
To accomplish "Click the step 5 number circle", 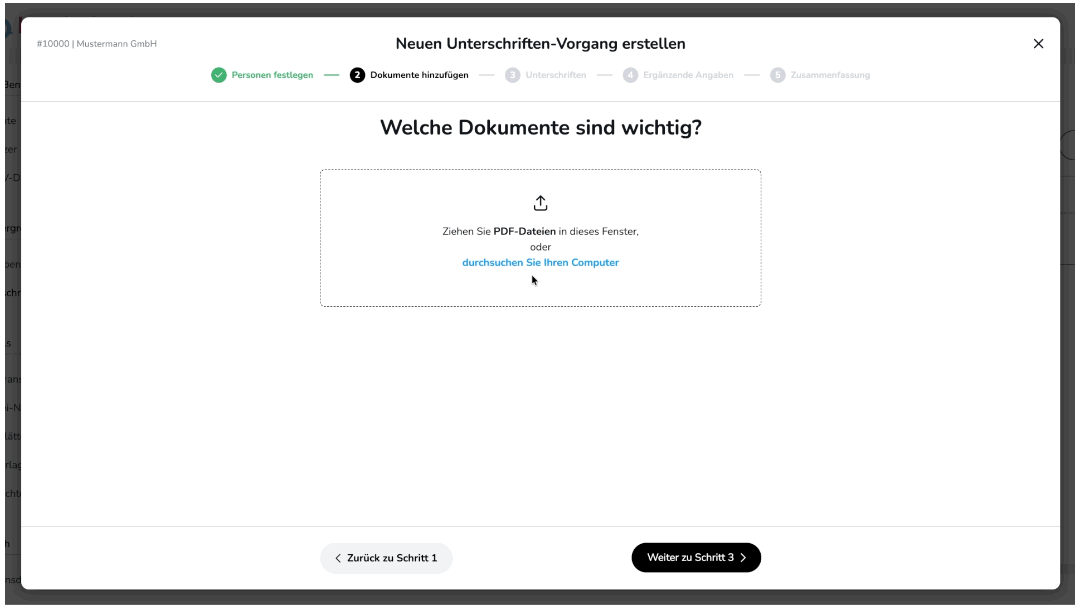I will coord(778,75).
